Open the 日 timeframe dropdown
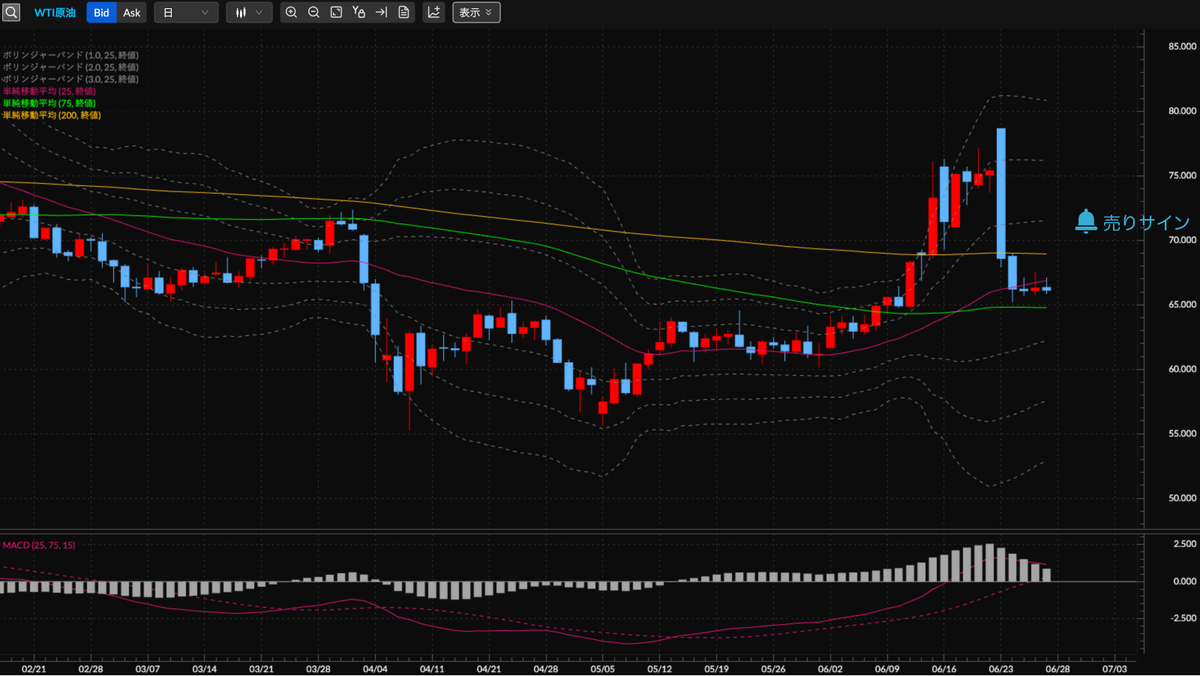 point(186,13)
